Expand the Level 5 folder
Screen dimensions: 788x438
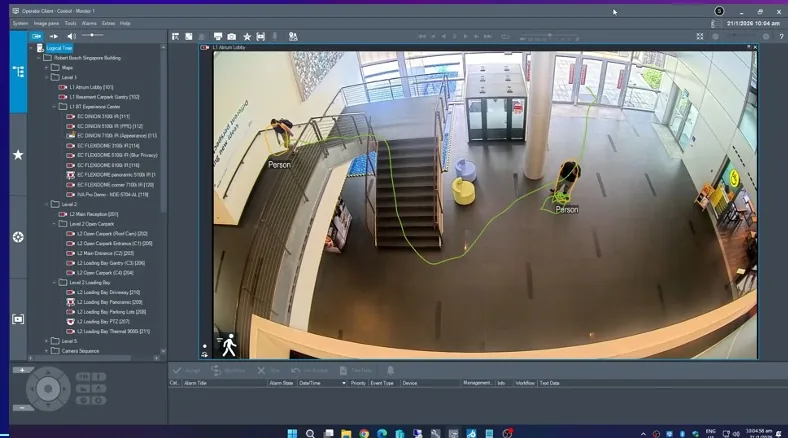tap(47, 341)
